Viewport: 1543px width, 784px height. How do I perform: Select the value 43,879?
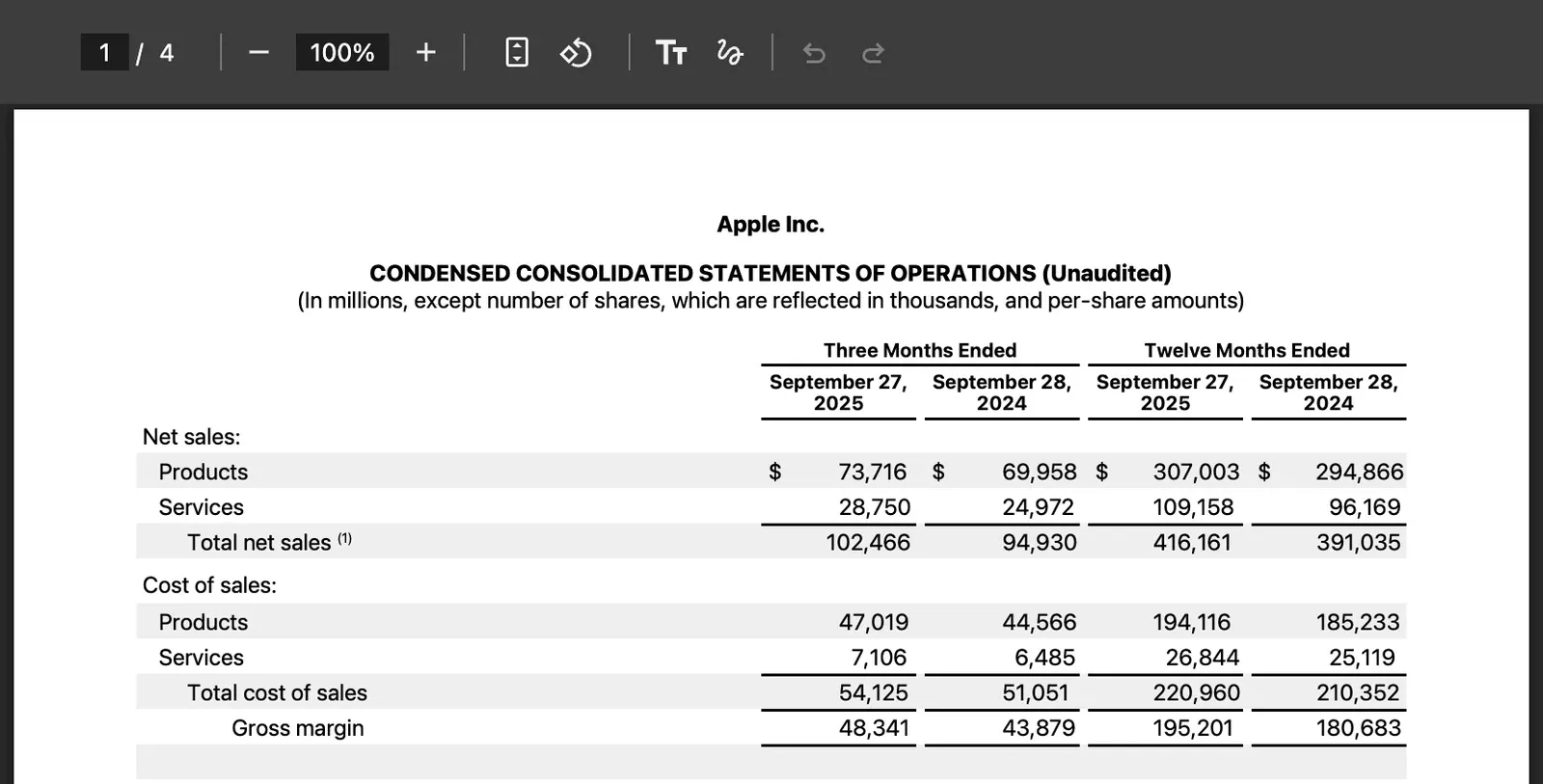1039,728
